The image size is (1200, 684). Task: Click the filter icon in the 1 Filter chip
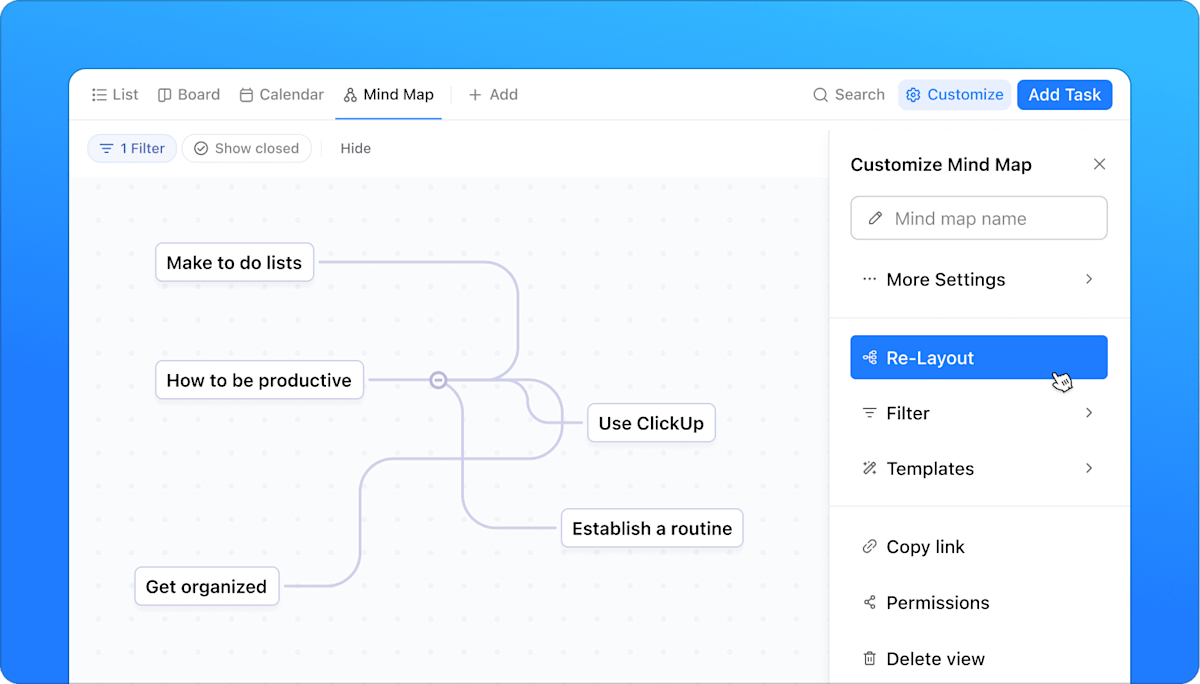tap(103, 147)
